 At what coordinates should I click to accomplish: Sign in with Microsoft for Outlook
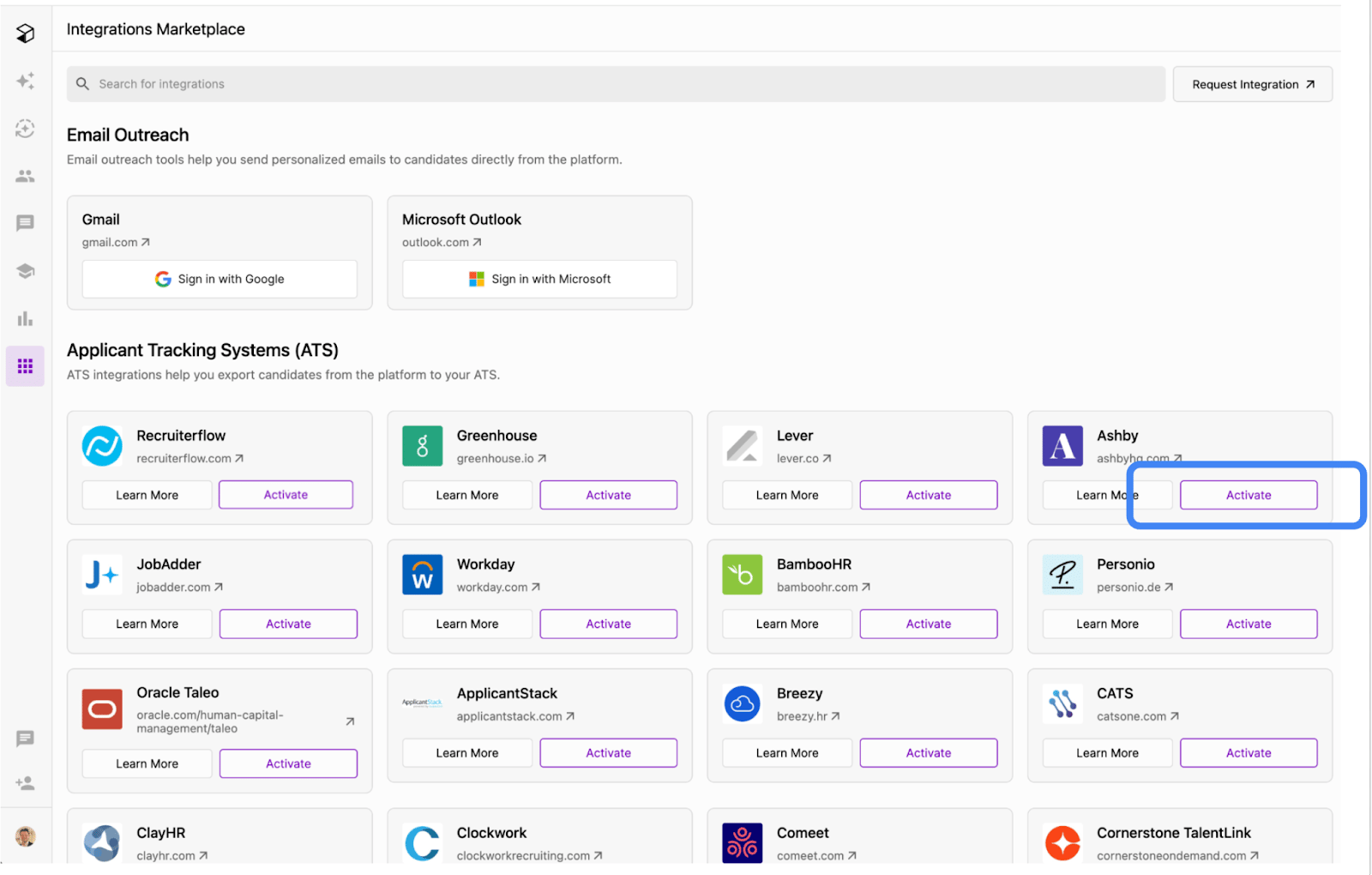pyautogui.click(x=539, y=279)
